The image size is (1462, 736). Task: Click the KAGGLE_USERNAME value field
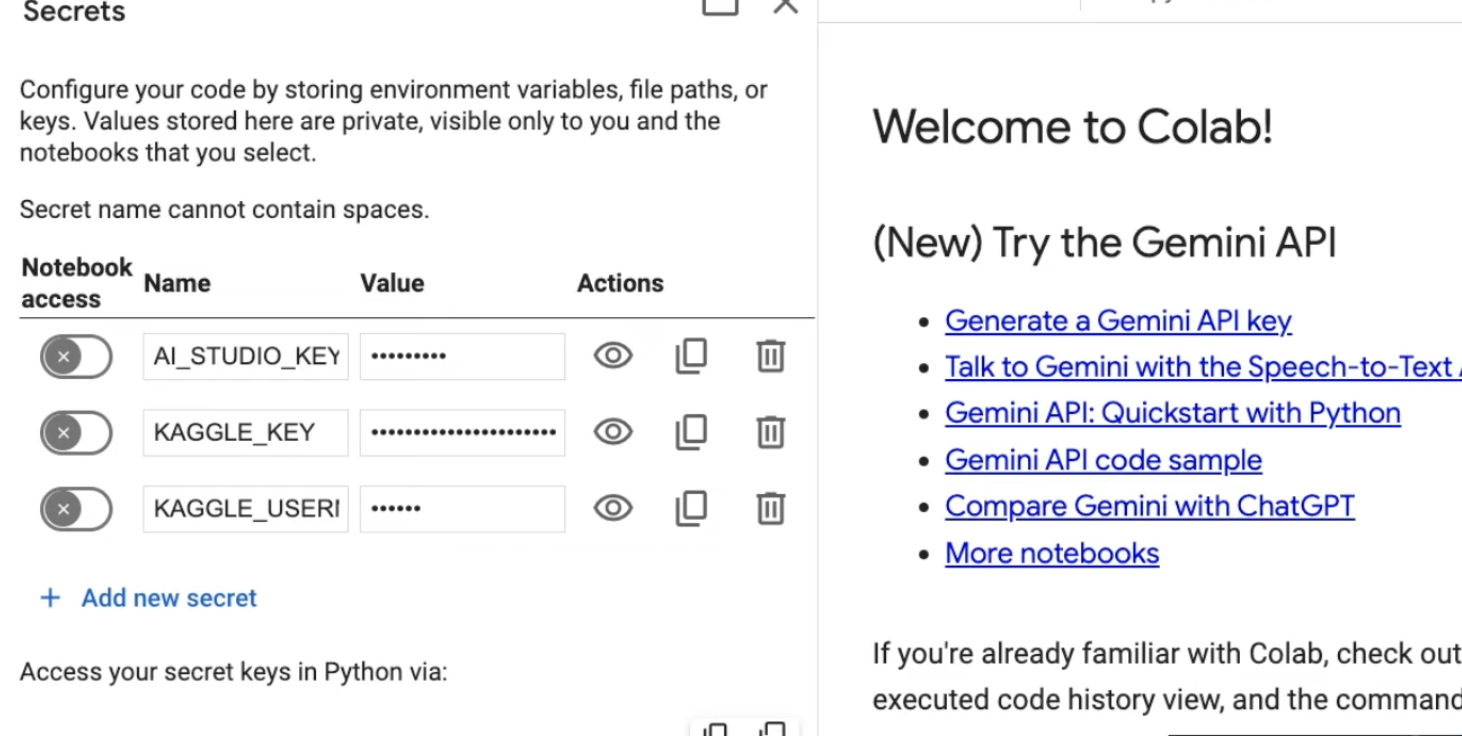(462, 508)
